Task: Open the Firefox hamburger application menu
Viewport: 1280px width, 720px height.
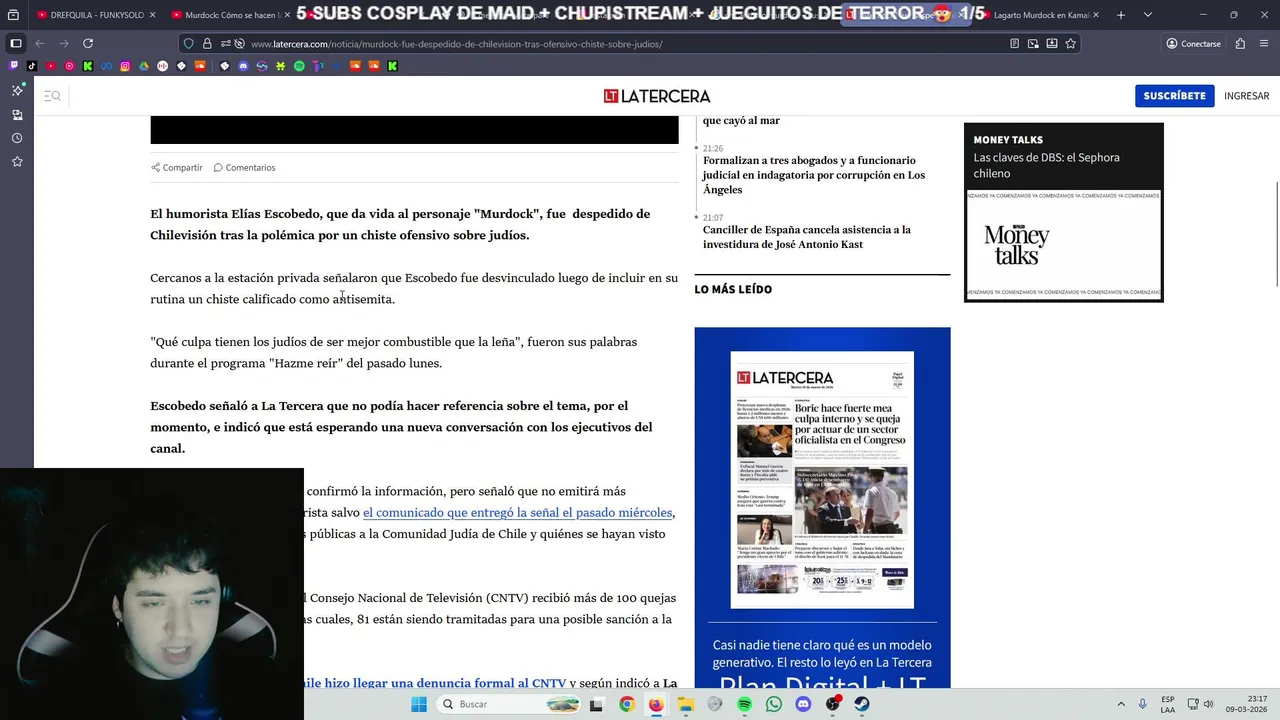Action: click(1265, 43)
